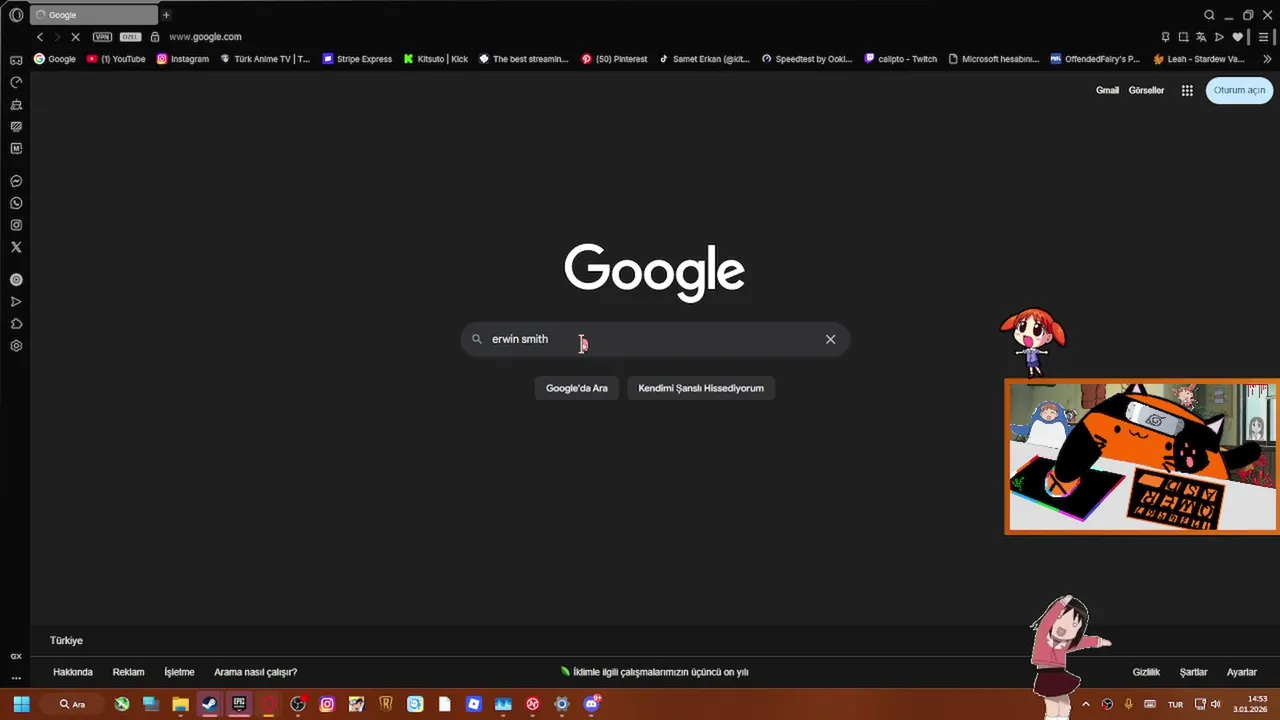The height and width of the screenshot is (720, 1280).
Task: Translate the page with the translate icon
Action: [1201, 37]
